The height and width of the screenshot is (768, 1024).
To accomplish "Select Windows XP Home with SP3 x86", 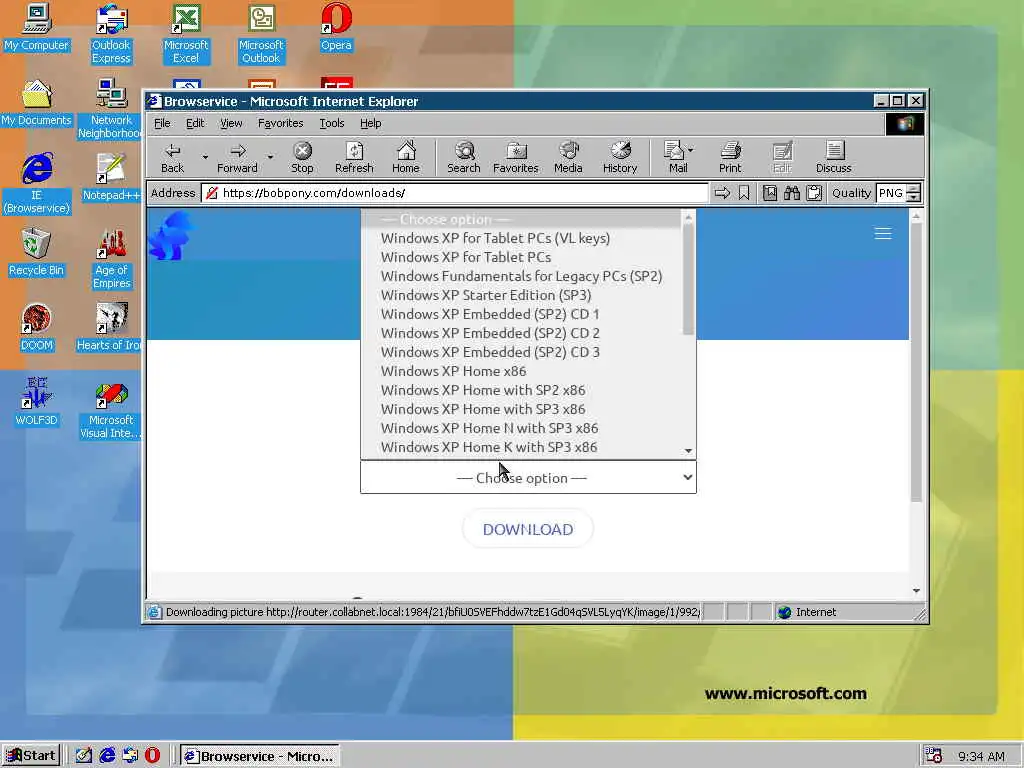I will (x=521, y=409).
